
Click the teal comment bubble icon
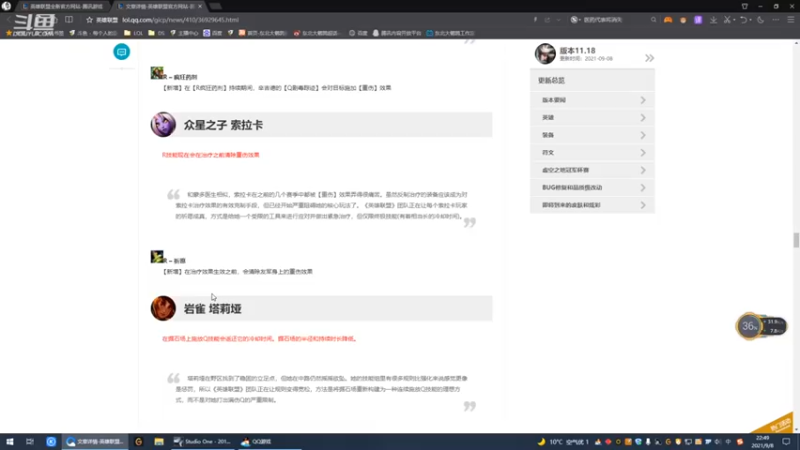121,52
